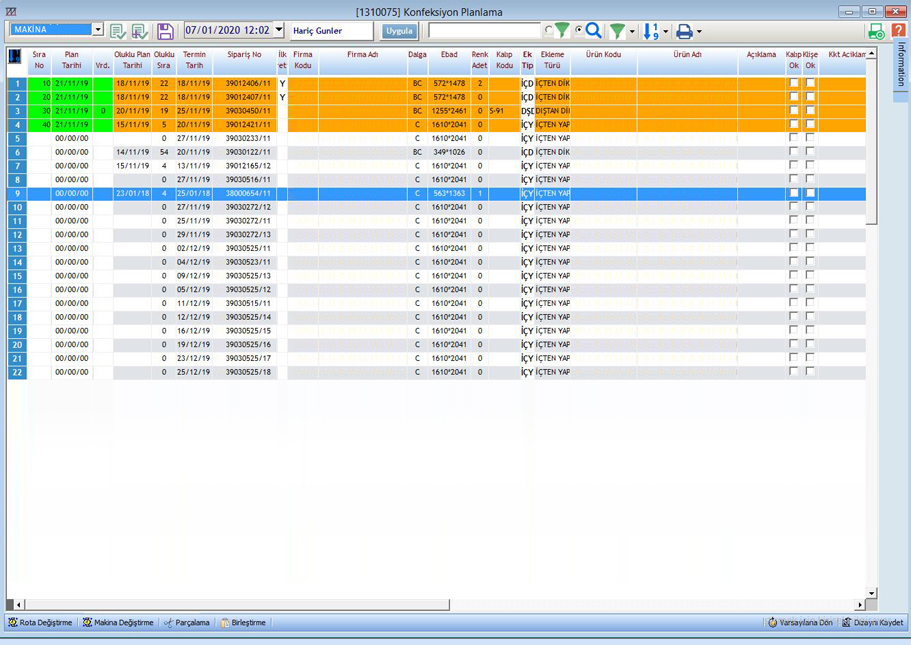This screenshot has width=911, height=645.
Task: Expand the printer options dropdown arrow
Action: coord(699,32)
